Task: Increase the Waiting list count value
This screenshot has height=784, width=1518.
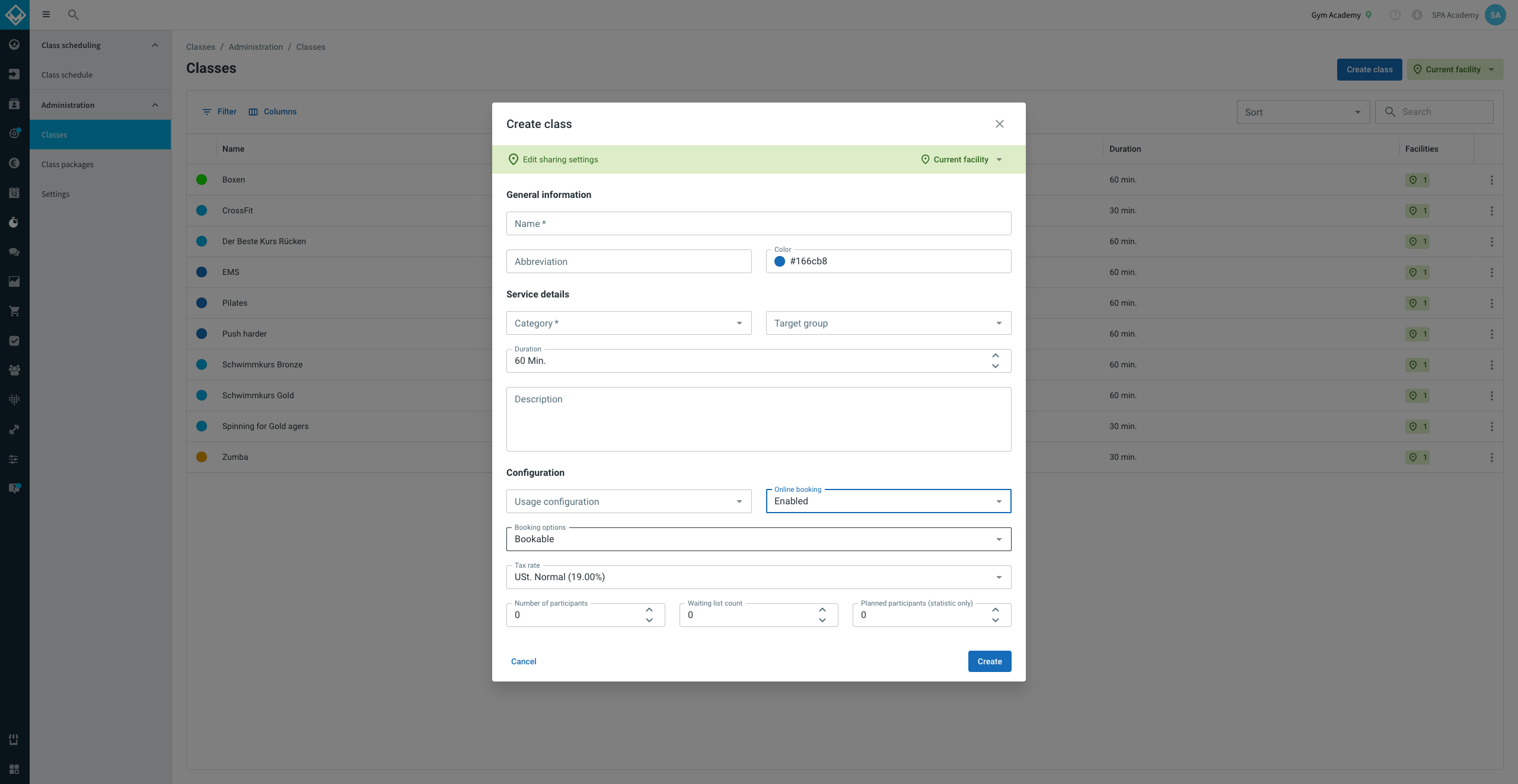Action: pyautogui.click(x=822, y=610)
